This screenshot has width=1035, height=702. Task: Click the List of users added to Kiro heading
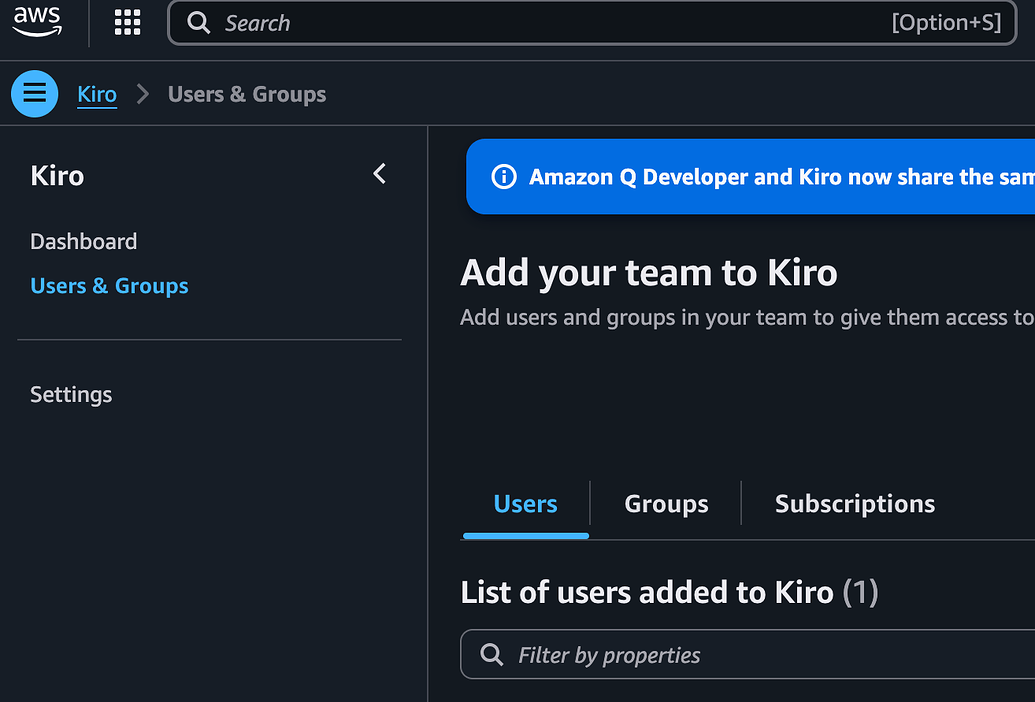tap(669, 592)
